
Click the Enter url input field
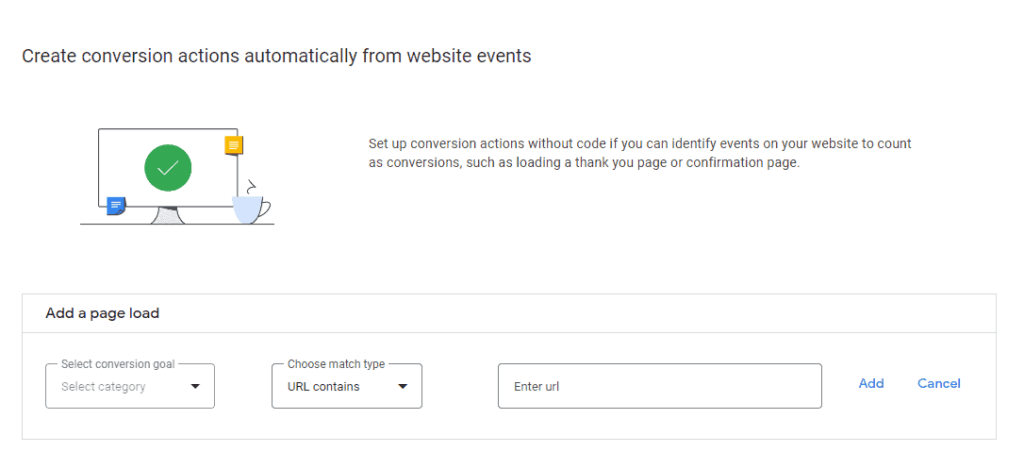(x=660, y=386)
